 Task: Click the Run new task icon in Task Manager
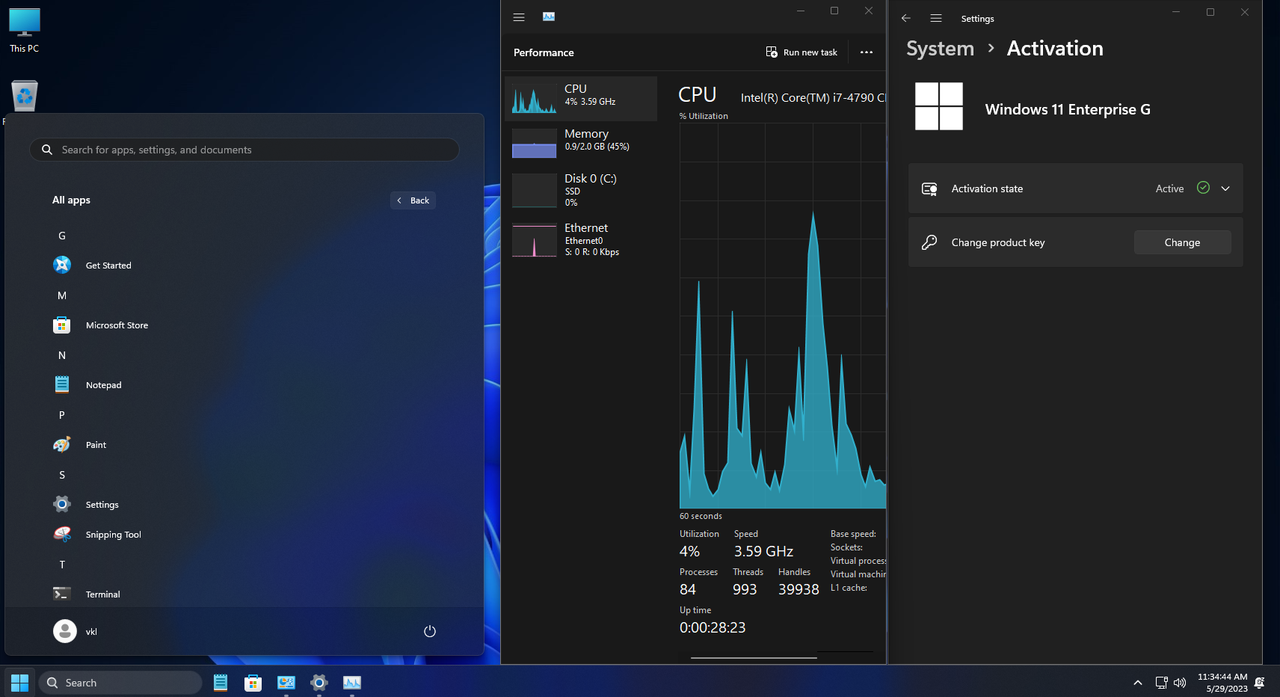(x=771, y=52)
